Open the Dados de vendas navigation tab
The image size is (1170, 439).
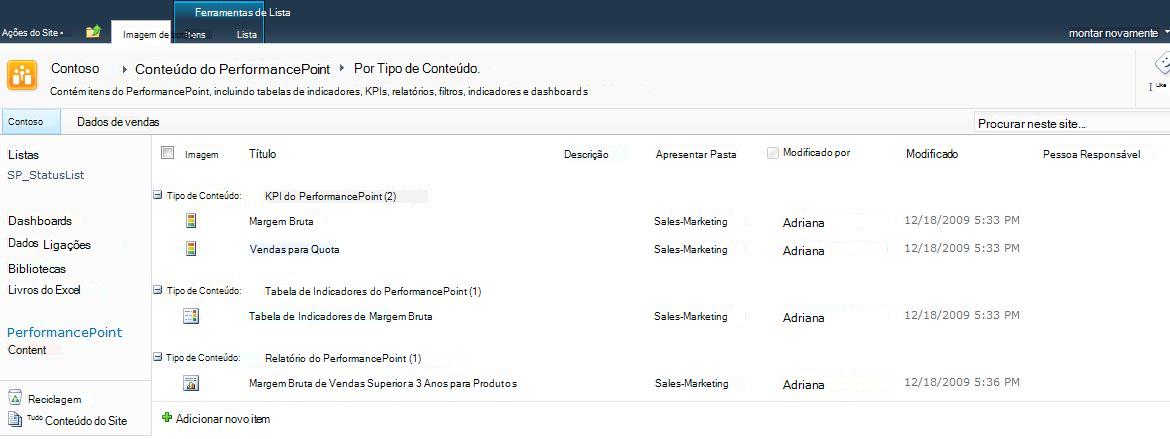point(118,122)
